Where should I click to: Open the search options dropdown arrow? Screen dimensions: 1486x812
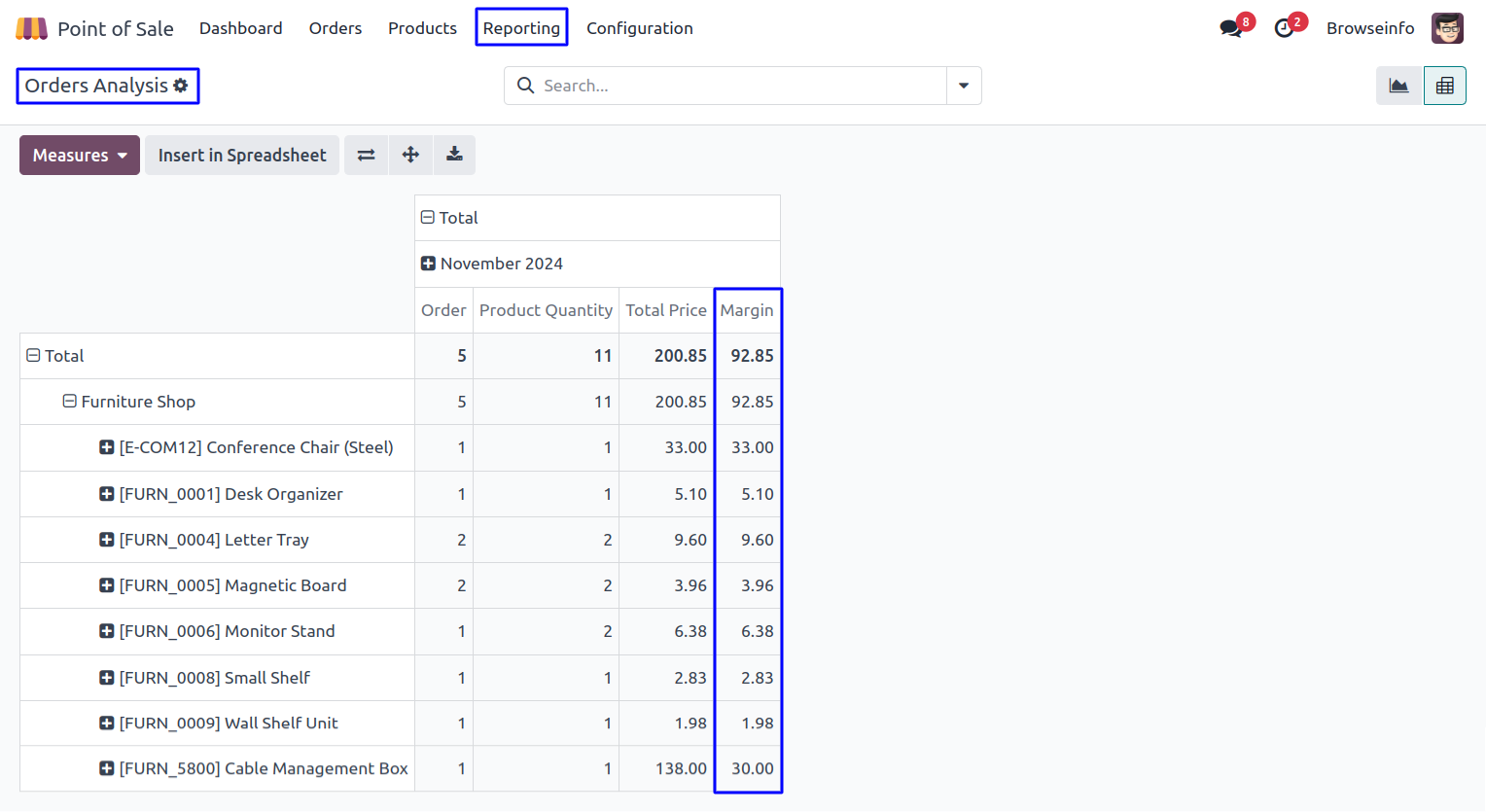tap(964, 86)
